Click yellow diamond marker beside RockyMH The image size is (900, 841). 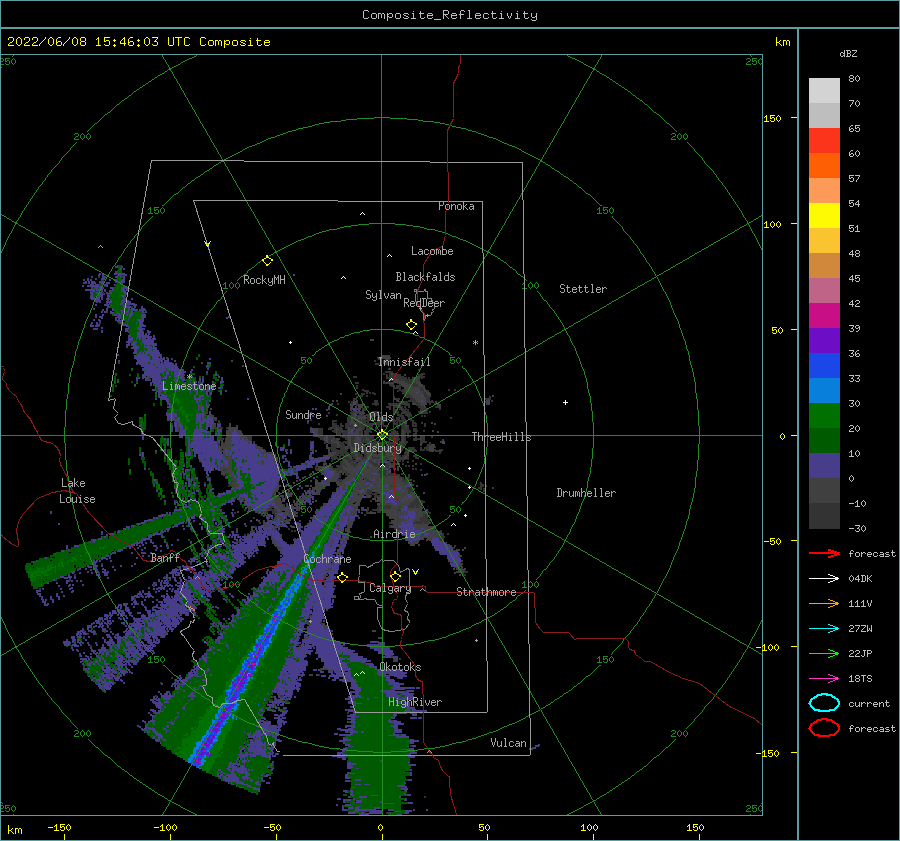267,261
